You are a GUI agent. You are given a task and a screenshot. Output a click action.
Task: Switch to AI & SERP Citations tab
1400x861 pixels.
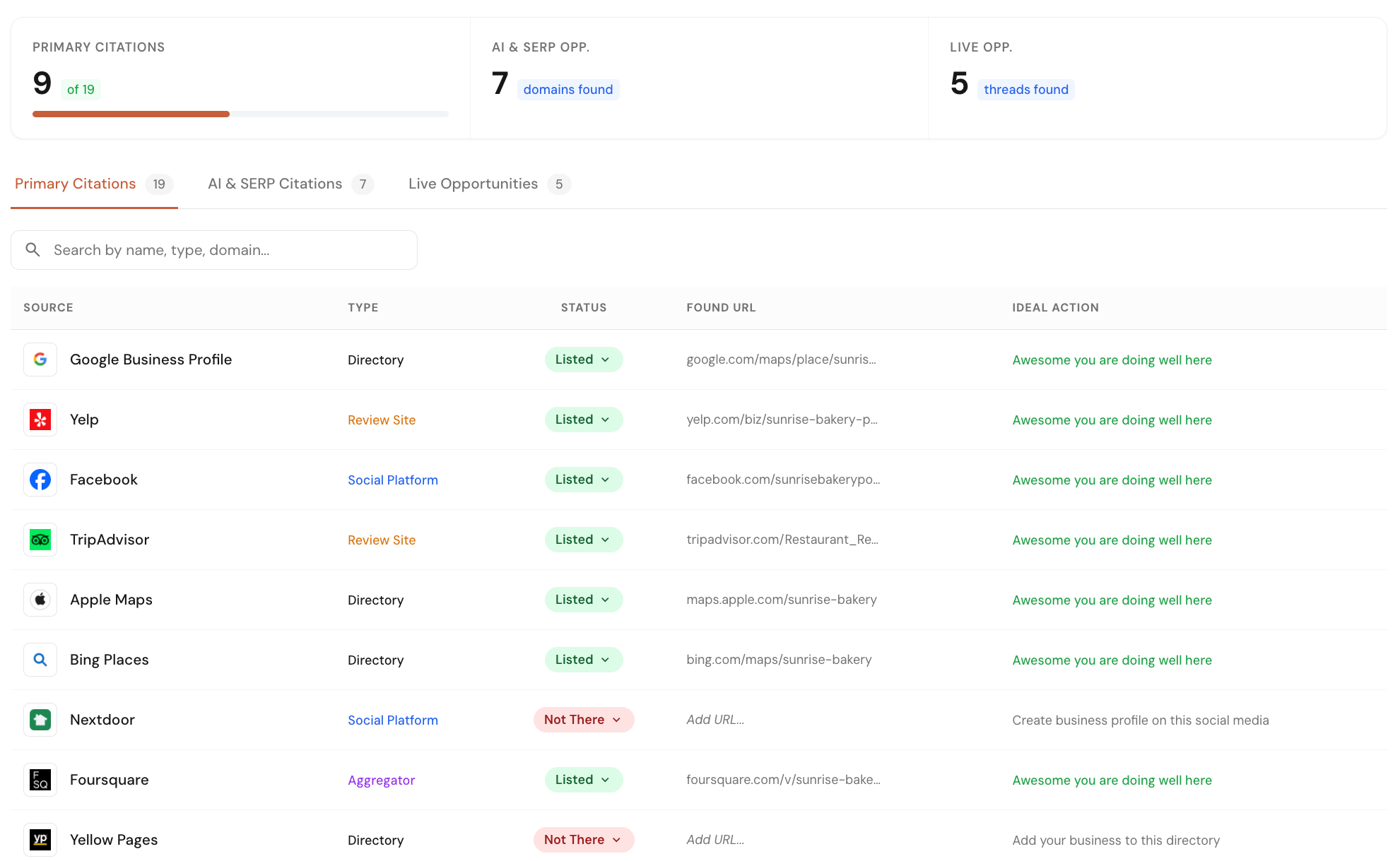tap(290, 184)
